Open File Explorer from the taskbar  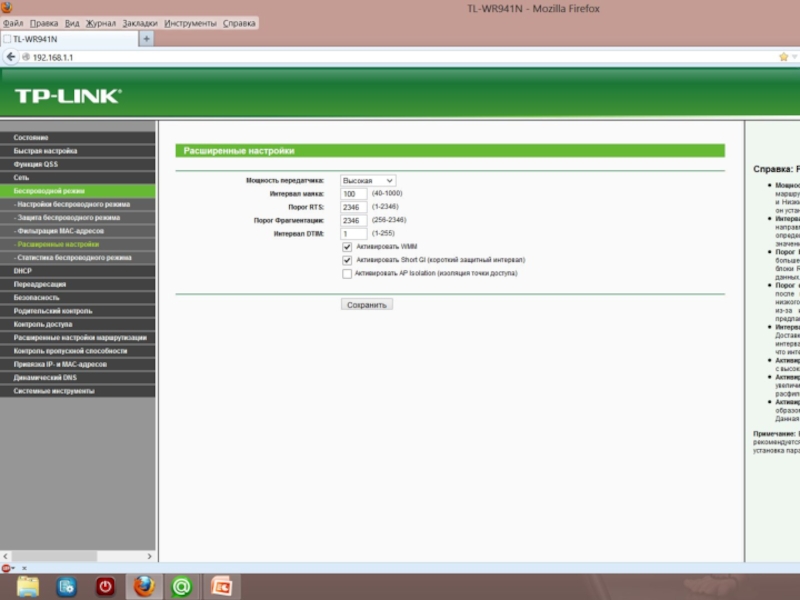coord(28,586)
